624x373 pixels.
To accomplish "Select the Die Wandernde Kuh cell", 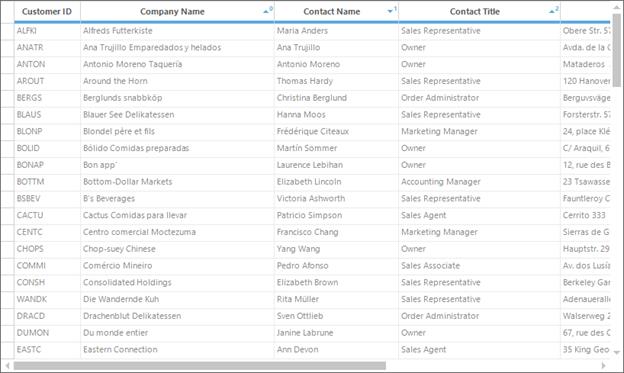I will click(177, 299).
